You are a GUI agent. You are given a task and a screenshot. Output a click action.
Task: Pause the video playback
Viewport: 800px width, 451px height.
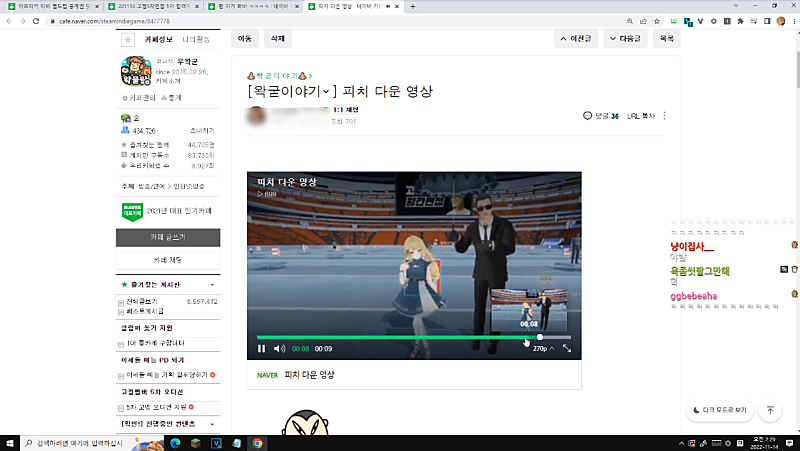tap(262, 348)
